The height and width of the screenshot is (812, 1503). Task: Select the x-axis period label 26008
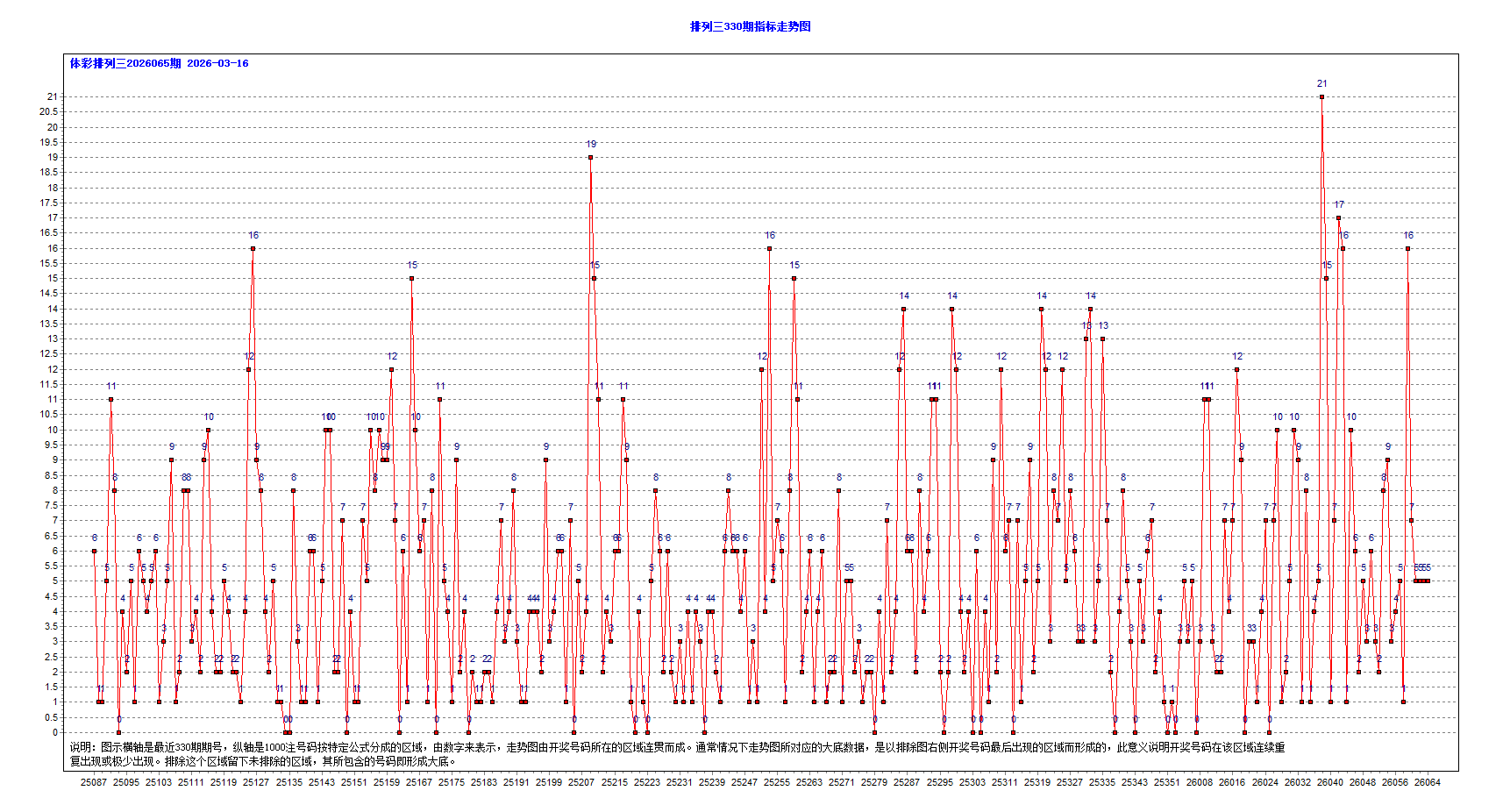click(1200, 782)
